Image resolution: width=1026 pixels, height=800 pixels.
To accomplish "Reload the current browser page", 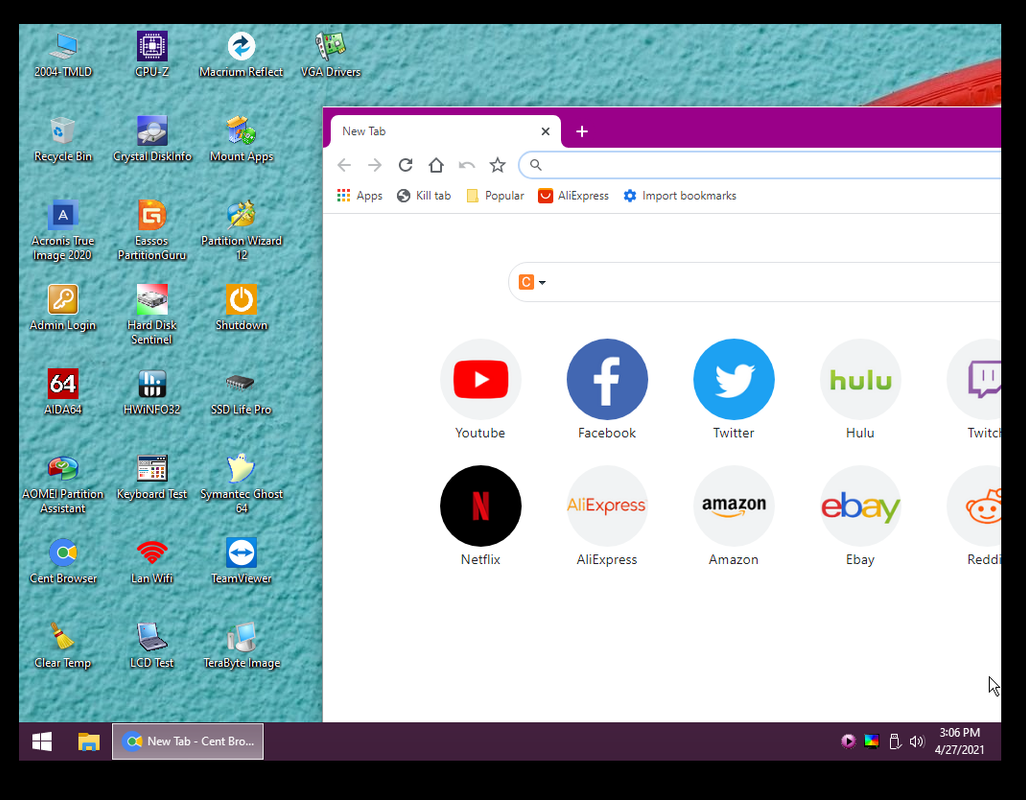I will coord(406,165).
